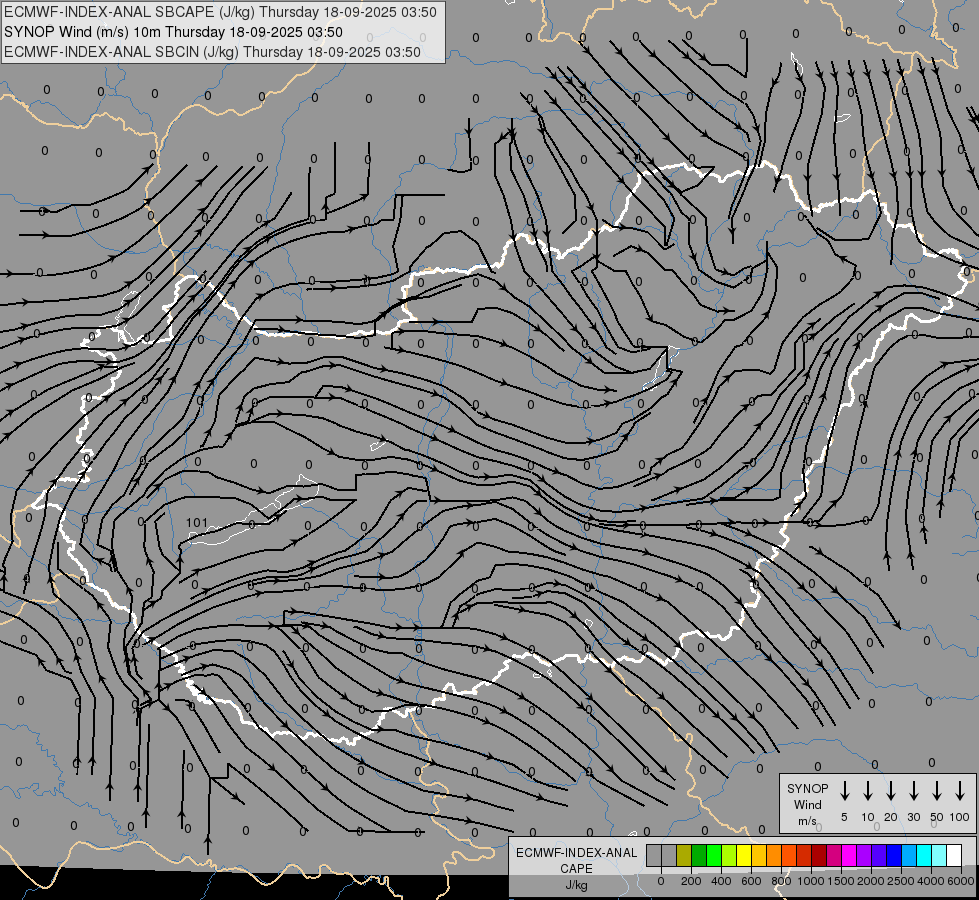
Task: Choose the dark red legend swatch
Action: [x=819, y=855]
